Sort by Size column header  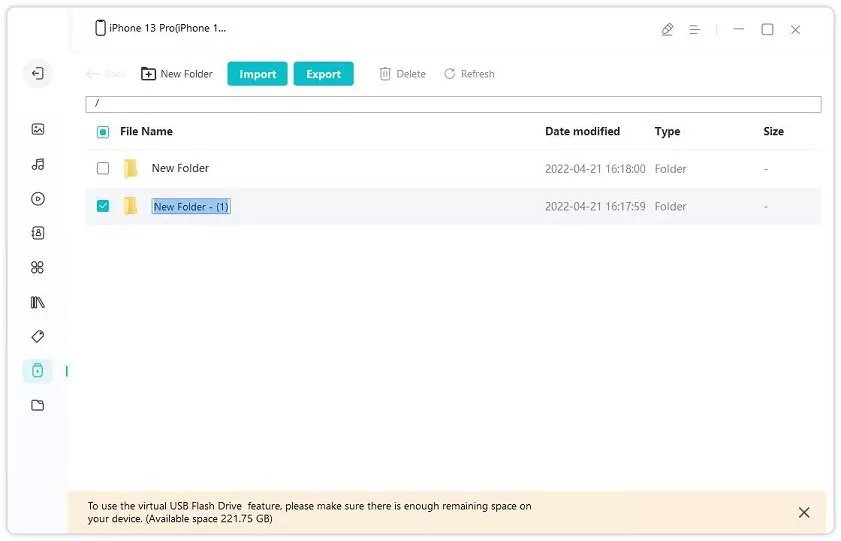773,131
